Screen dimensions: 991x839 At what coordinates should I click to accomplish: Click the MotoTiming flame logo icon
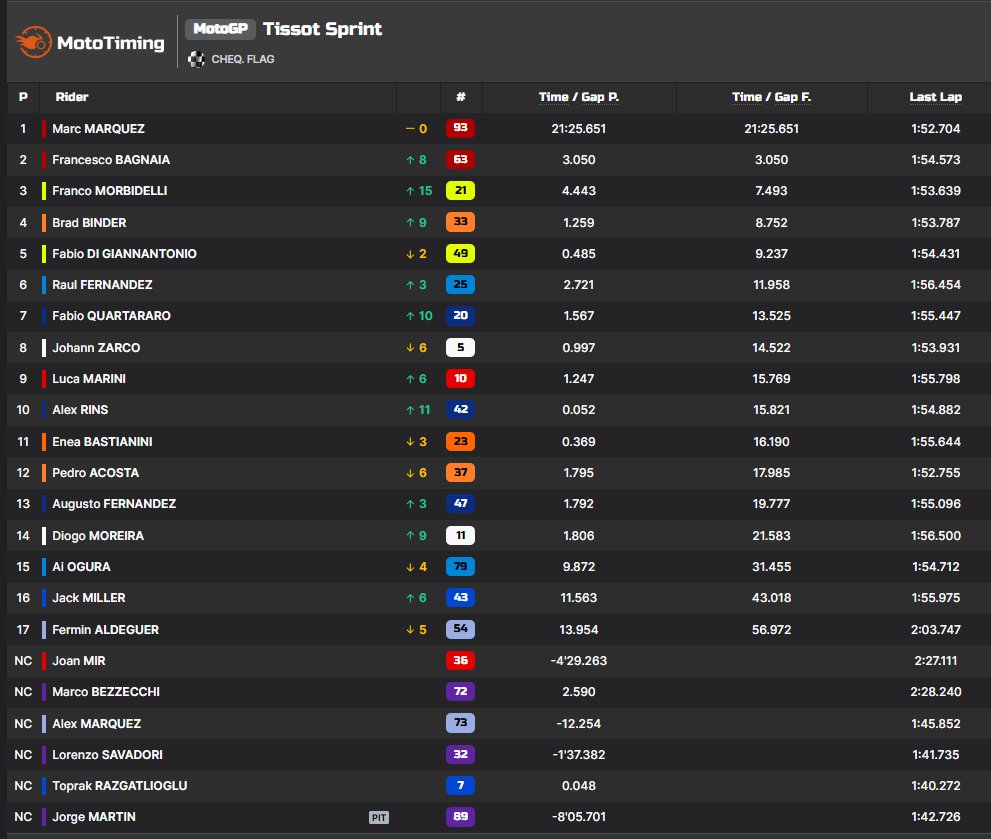32,43
